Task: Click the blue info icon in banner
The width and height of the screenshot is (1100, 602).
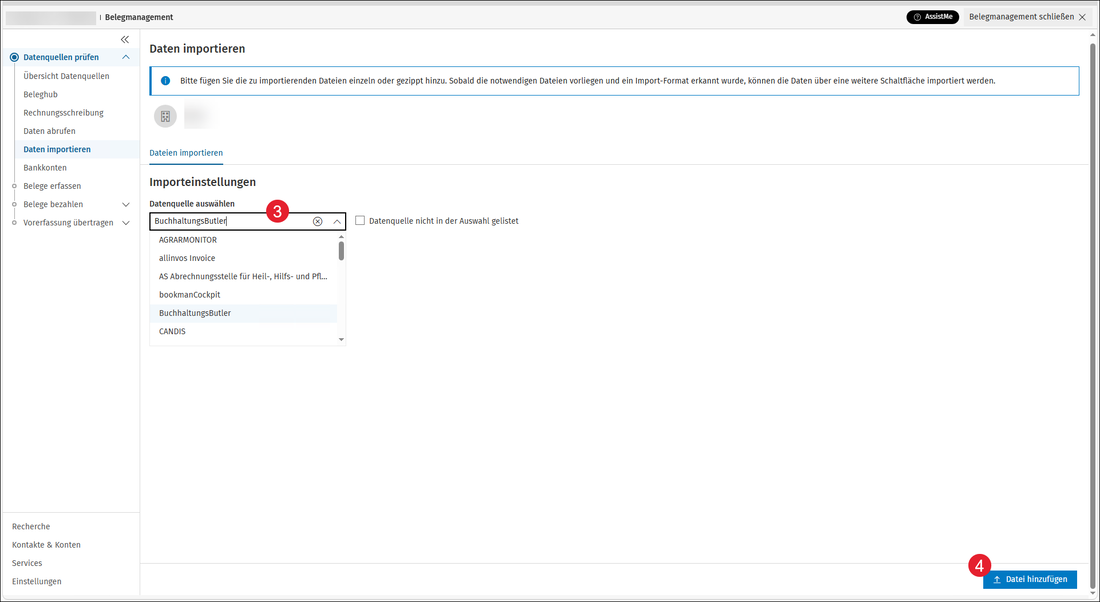Action: click(x=166, y=81)
